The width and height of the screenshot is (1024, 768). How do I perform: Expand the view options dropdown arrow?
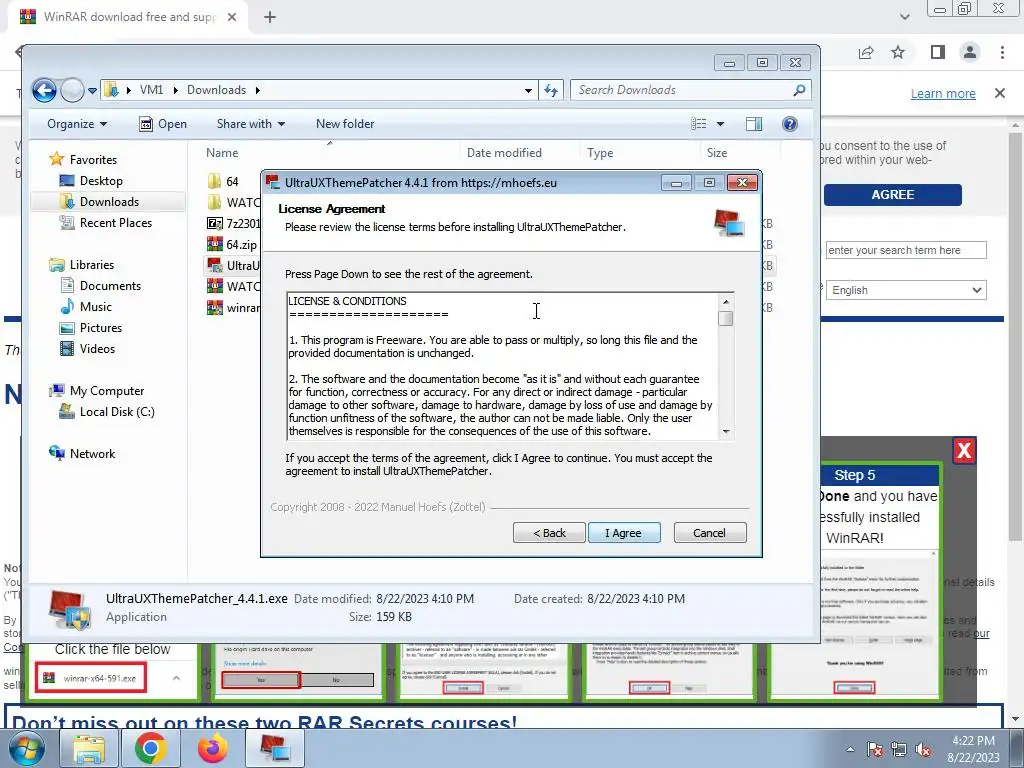[x=720, y=124]
